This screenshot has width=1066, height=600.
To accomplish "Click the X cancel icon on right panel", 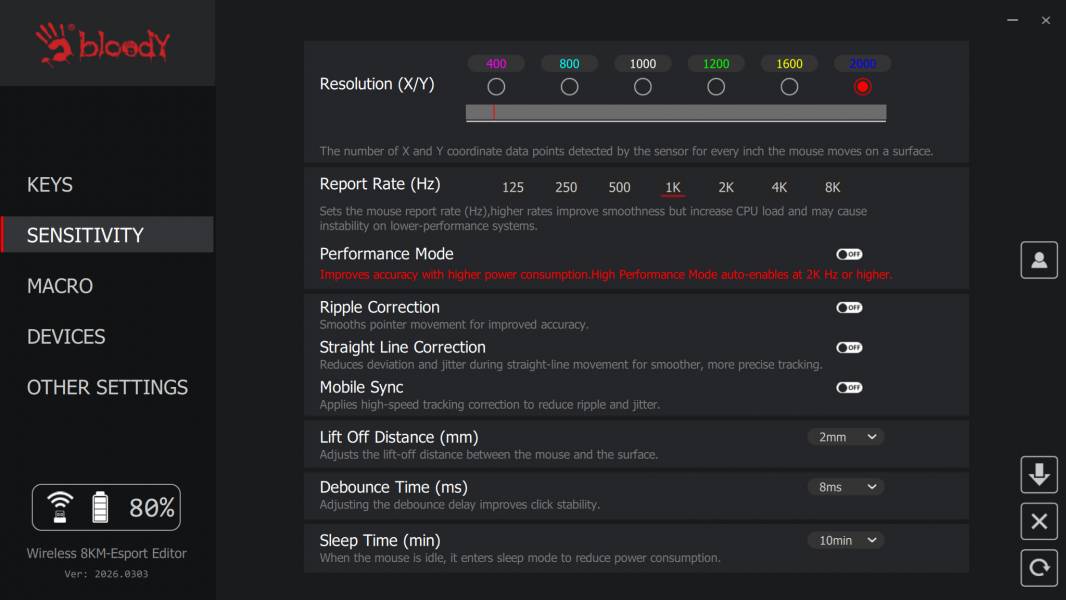I will (x=1038, y=521).
